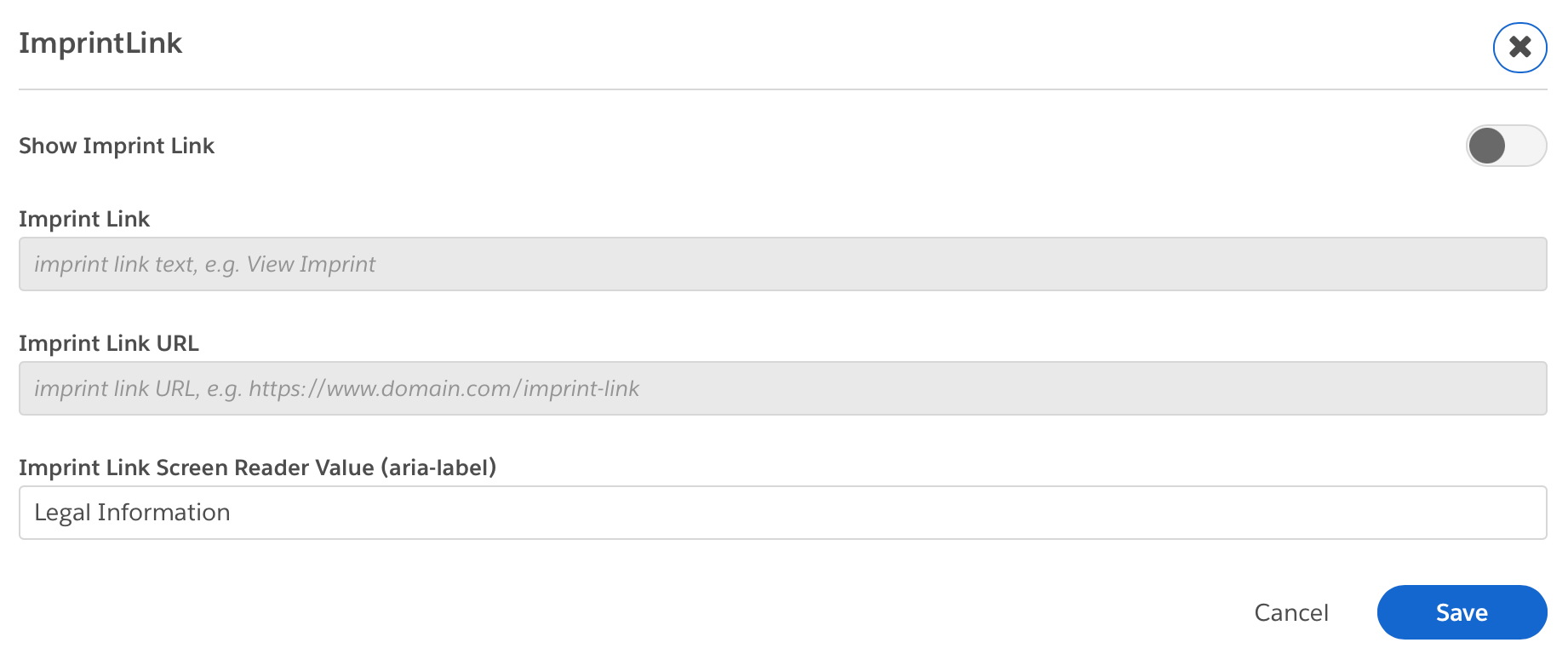Enable the Show Imprint Link toggle
Viewport: 1568px width, 654px height.
(x=1506, y=146)
